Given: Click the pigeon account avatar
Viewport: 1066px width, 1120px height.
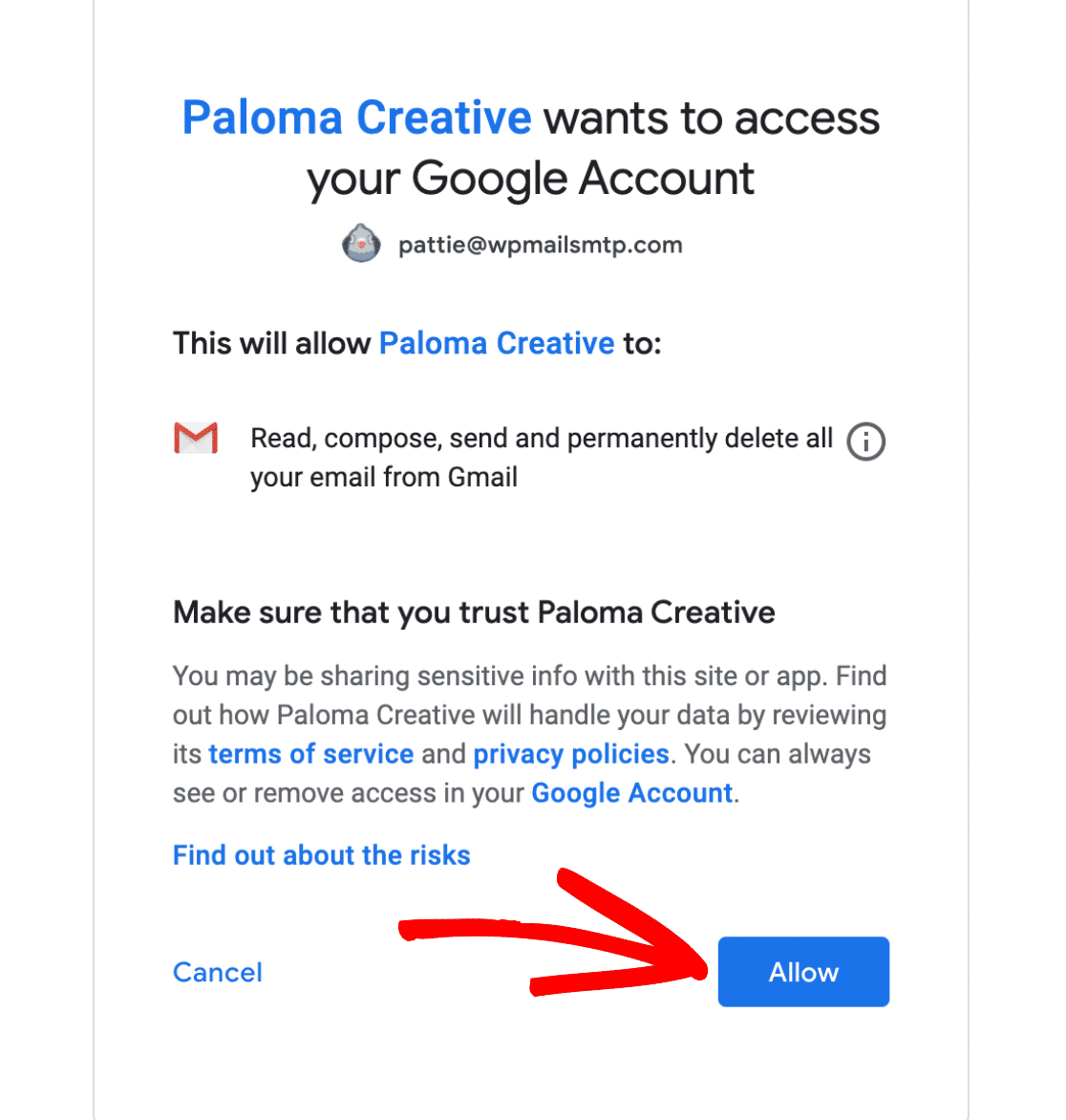Looking at the screenshot, I should [x=360, y=243].
